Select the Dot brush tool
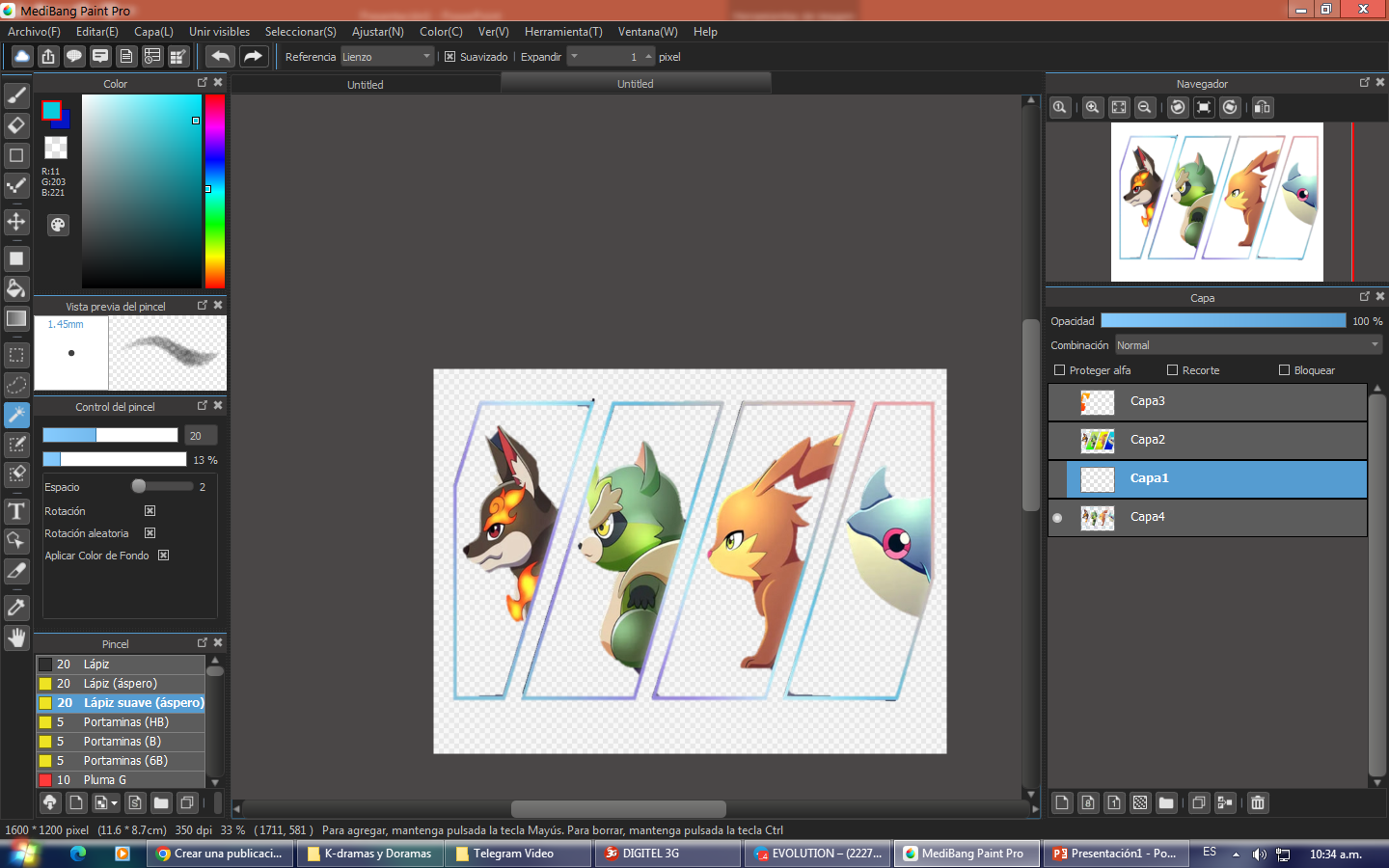Viewport: 1389px width, 868px height. 16,185
